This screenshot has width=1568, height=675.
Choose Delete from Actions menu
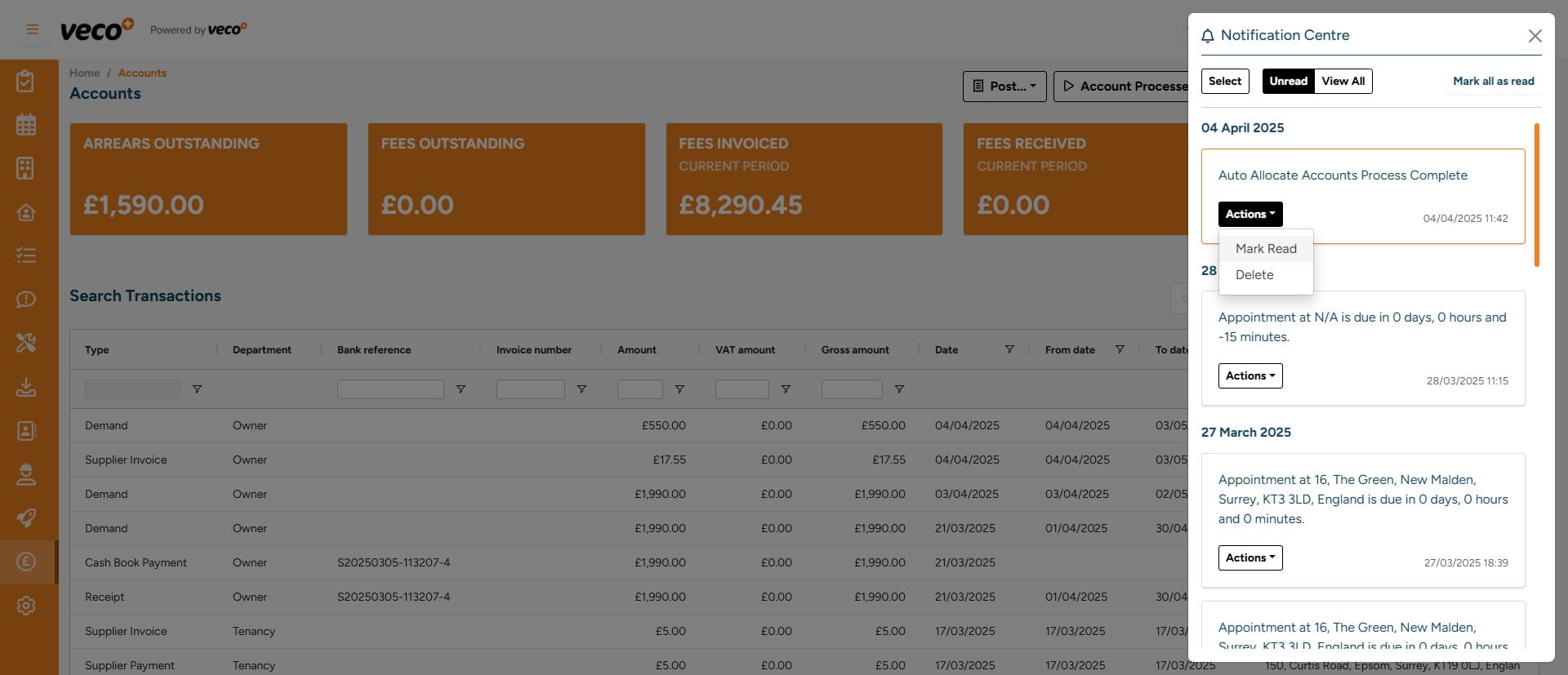1254,275
